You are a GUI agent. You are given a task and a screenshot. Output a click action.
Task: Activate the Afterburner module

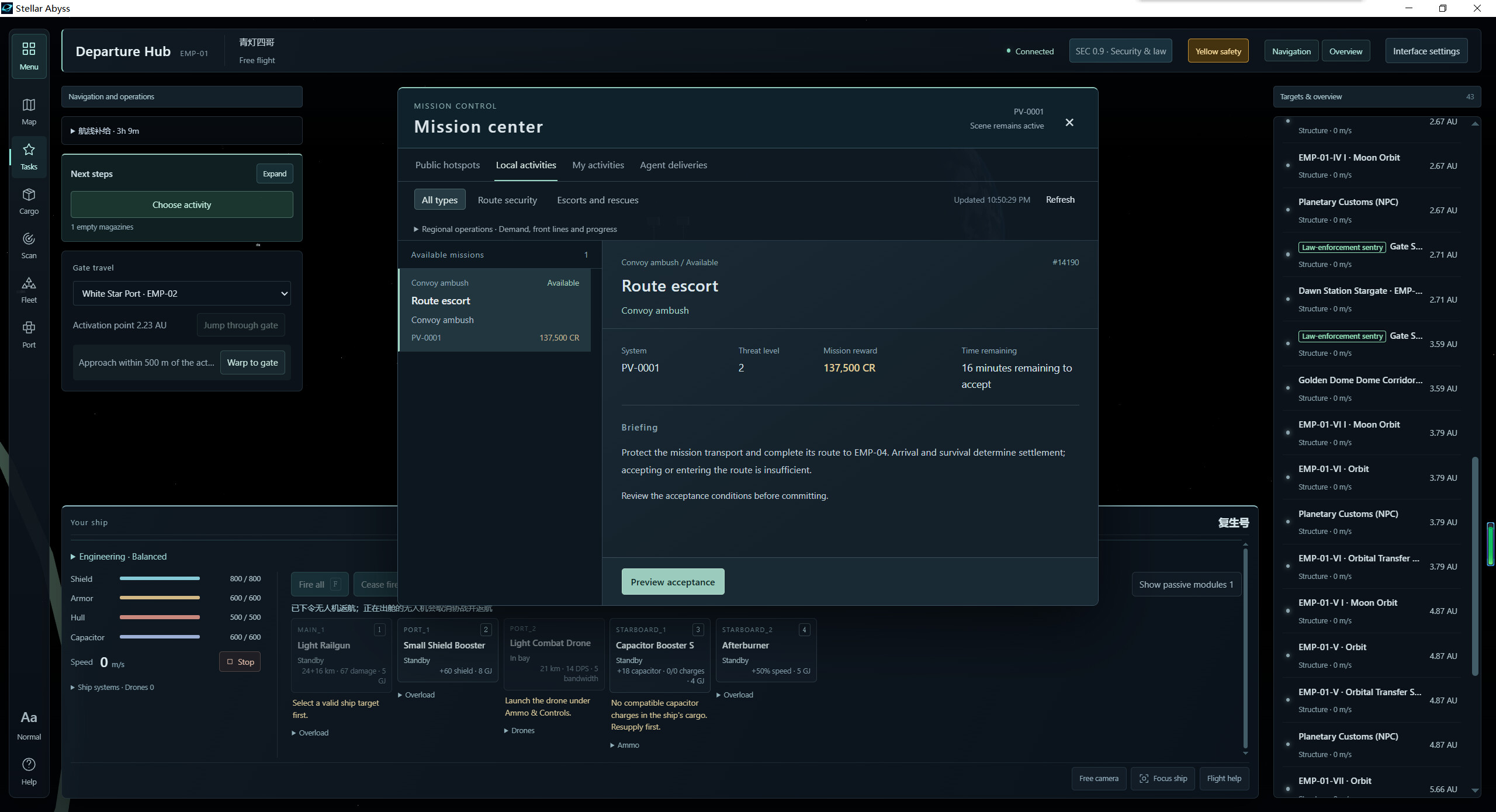pyautogui.click(x=766, y=650)
